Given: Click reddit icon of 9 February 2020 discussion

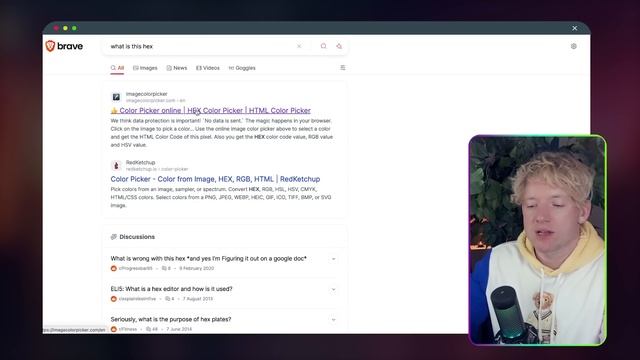Looking at the screenshot, I should [113, 268].
